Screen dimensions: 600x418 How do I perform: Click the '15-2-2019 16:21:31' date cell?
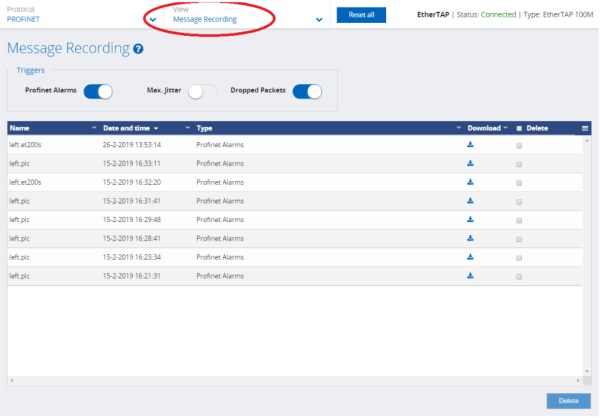click(132, 276)
